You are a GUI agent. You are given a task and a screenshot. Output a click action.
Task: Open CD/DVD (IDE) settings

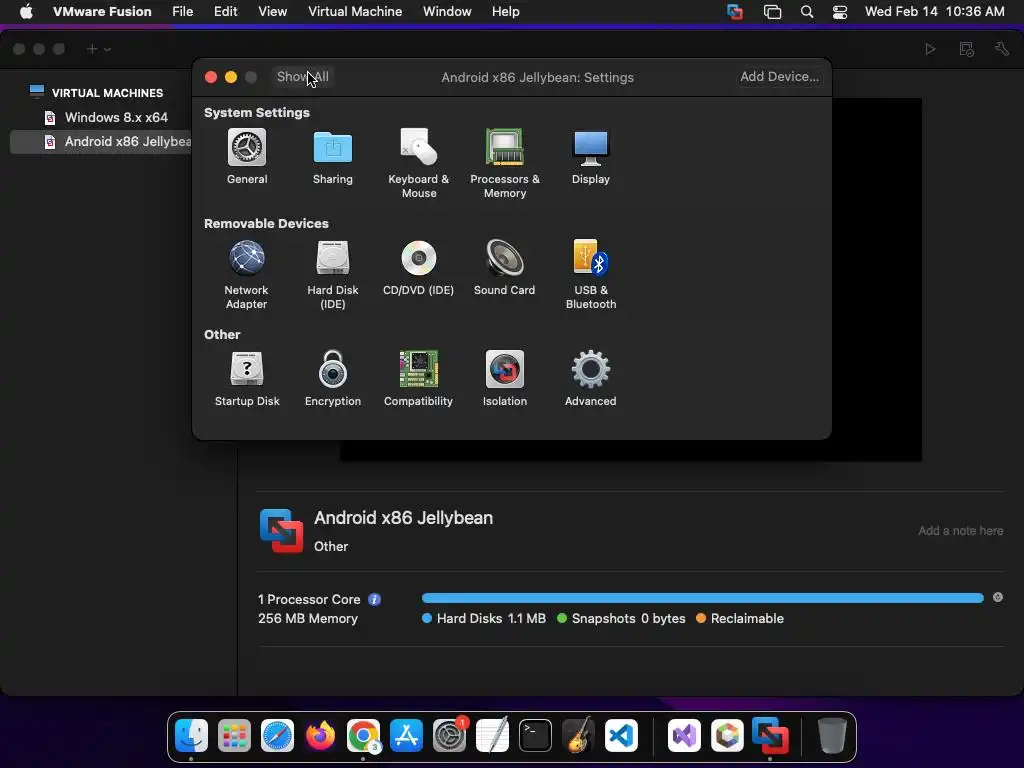click(x=419, y=268)
